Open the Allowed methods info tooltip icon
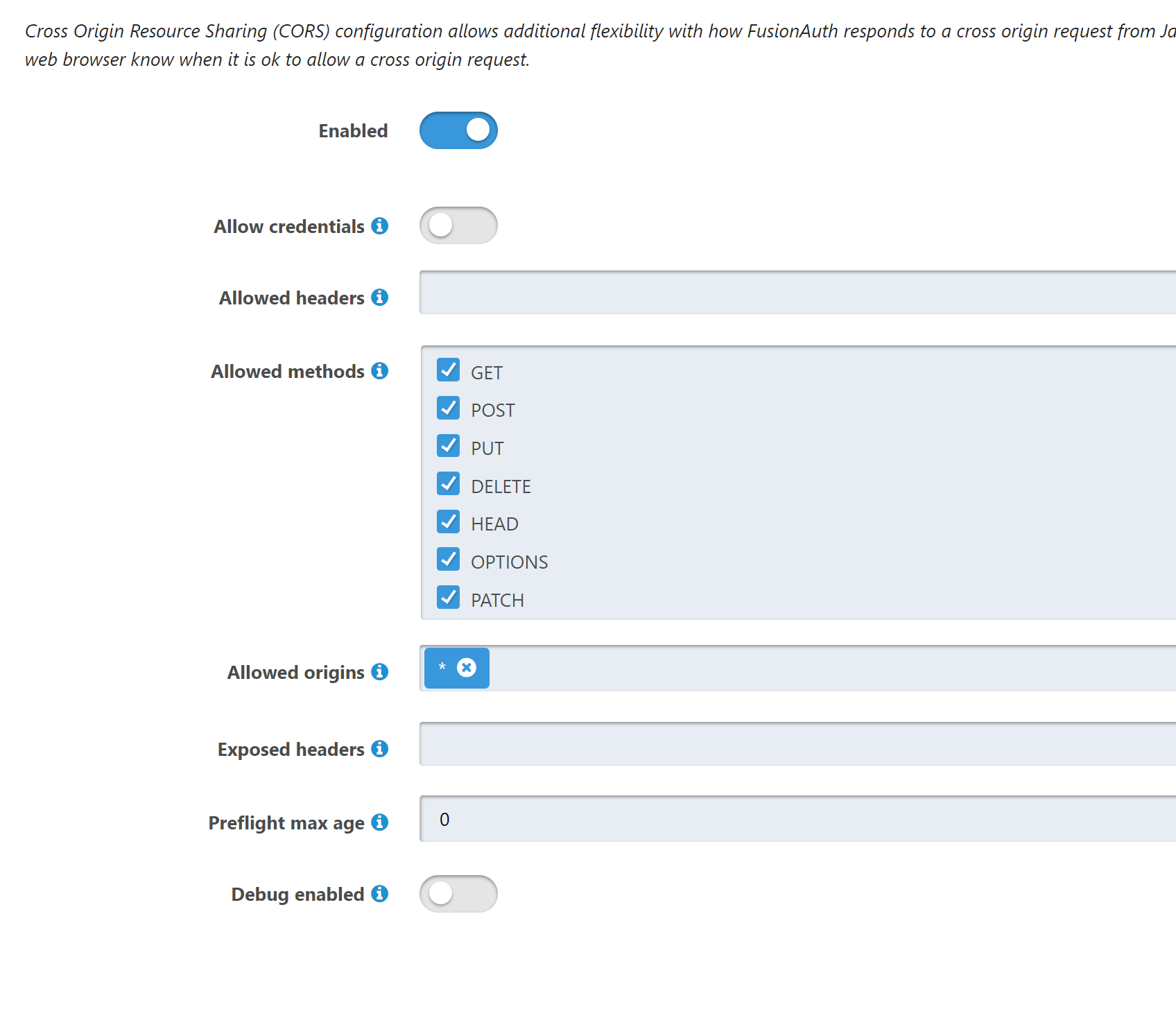This screenshot has height=1009, width=1176. point(379,370)
